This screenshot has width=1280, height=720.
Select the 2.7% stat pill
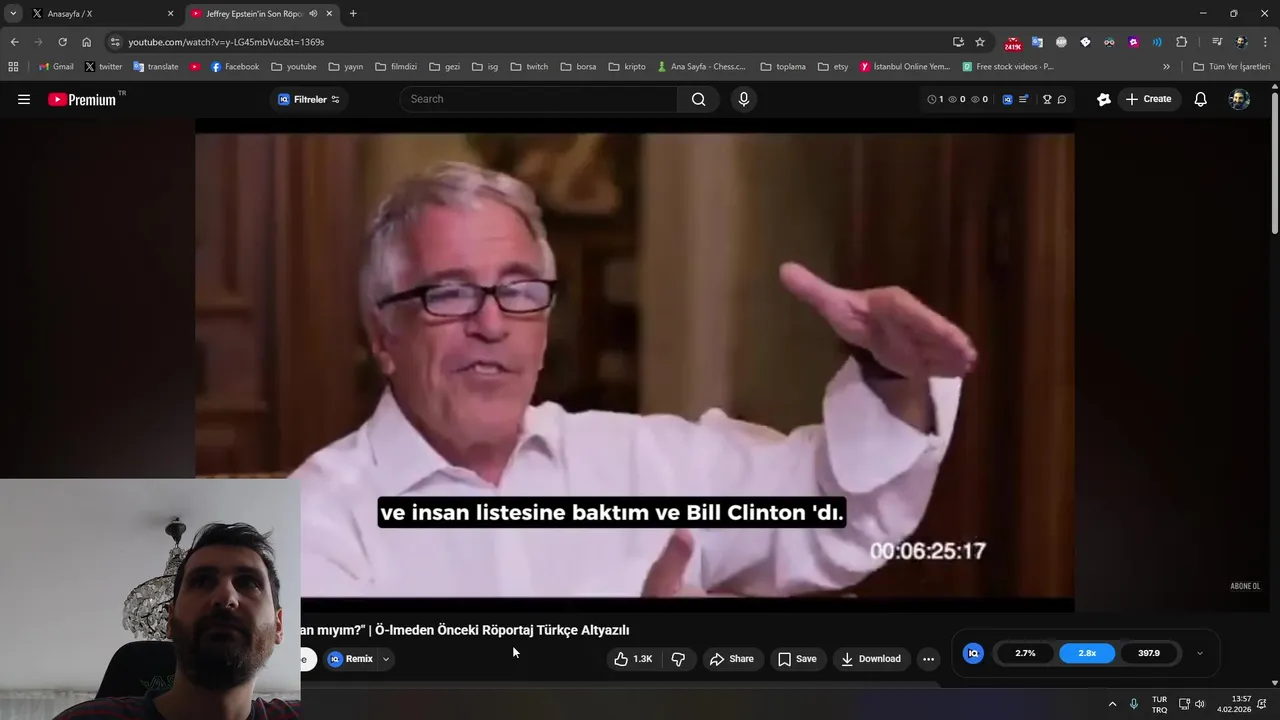pyautogui.click(x=1025, y=653)
